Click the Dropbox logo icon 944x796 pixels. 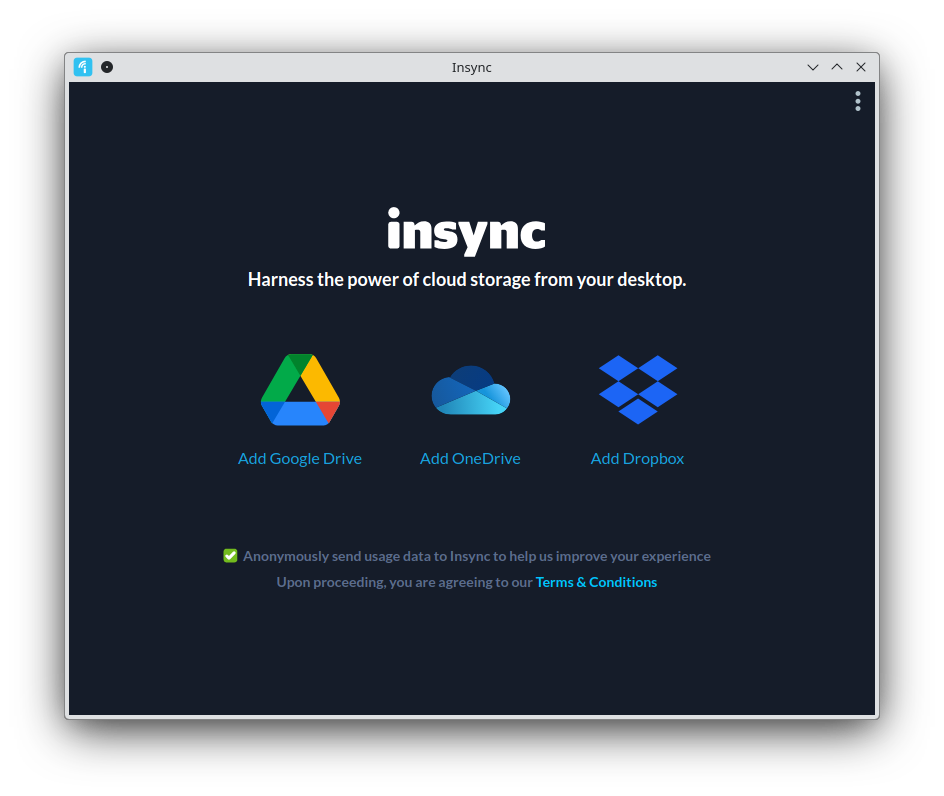click(x=638, y=390)
